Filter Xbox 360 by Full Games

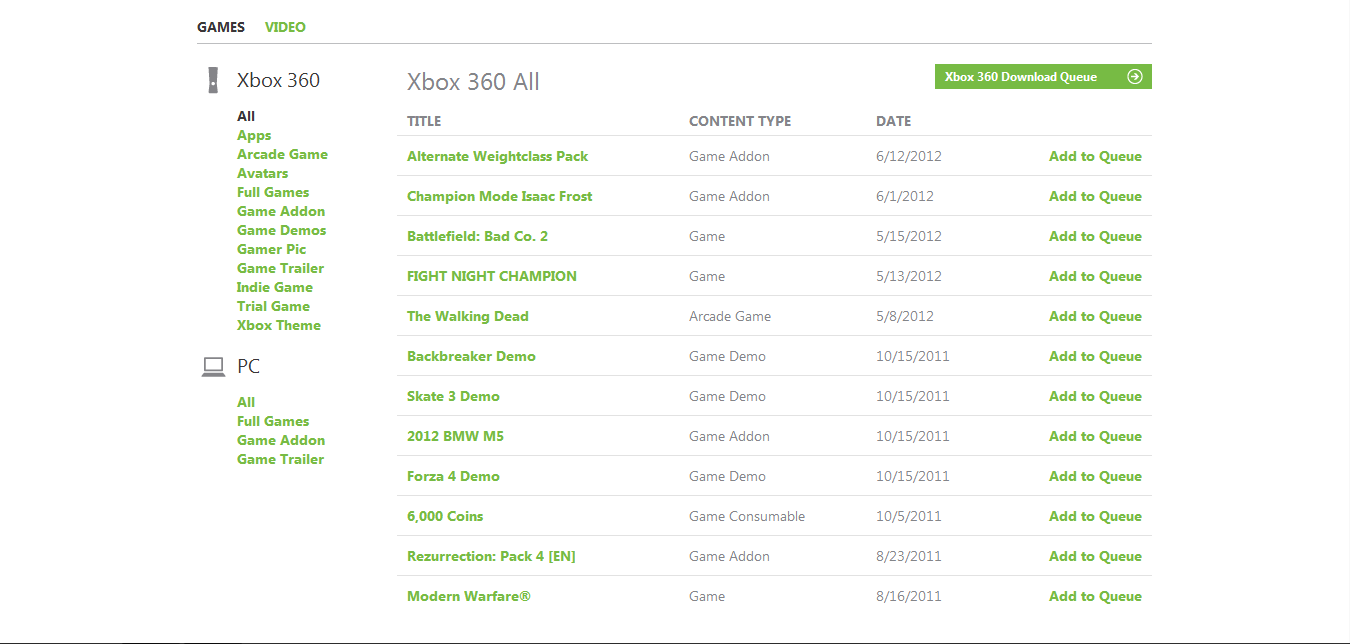pos(273,192)
